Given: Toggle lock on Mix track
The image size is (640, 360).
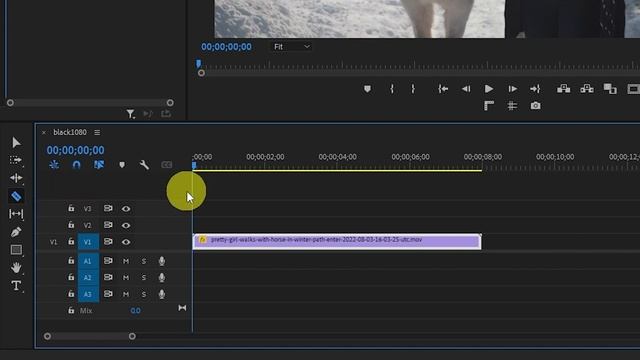Looking at the screenshot, I should pos(71,310).
